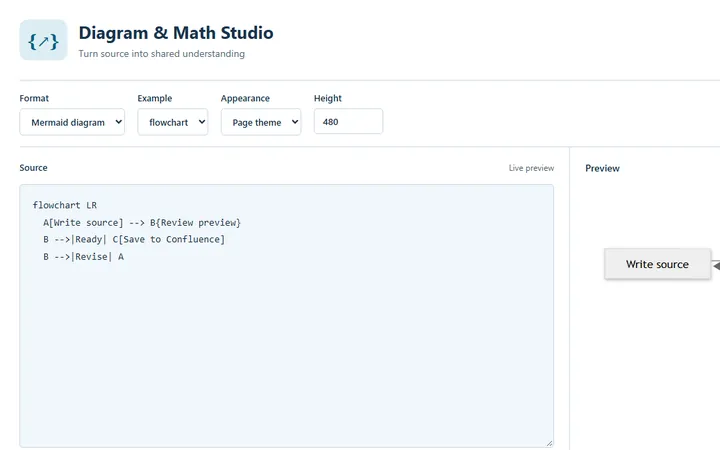This screenshot has height=450, width=720.
Task: Click the Write source node in preview
Action: pos(658,264)
